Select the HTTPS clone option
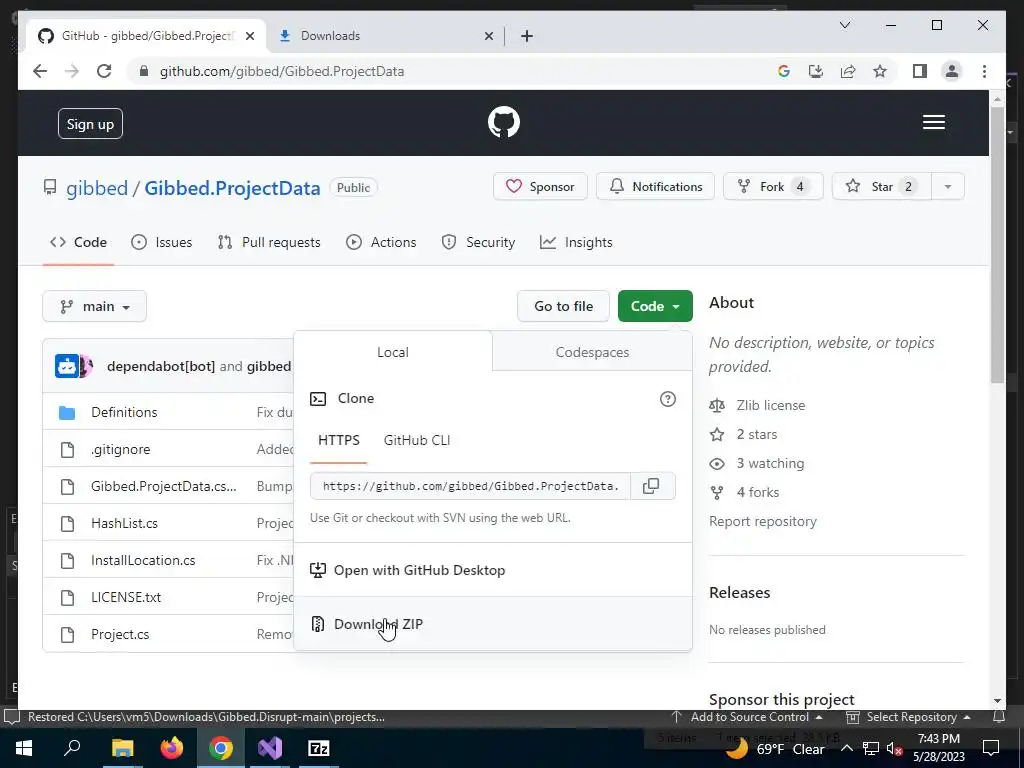Viewport: 1024px width, 768px height. click(x=338, y=441)
